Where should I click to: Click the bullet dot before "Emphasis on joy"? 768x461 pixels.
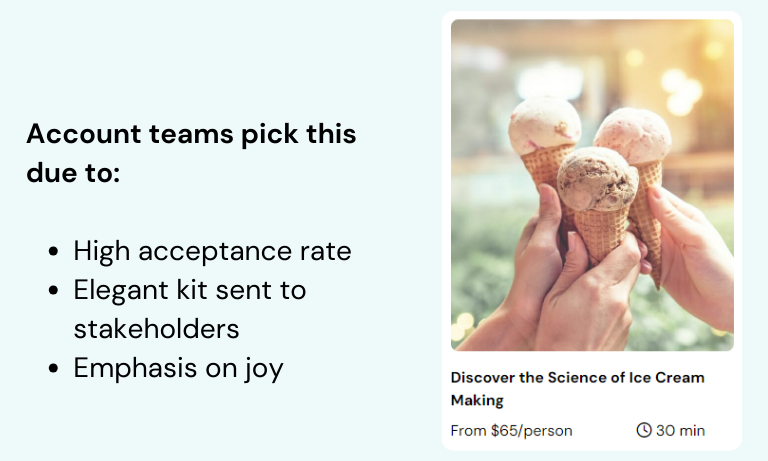[x=53, y=369]
